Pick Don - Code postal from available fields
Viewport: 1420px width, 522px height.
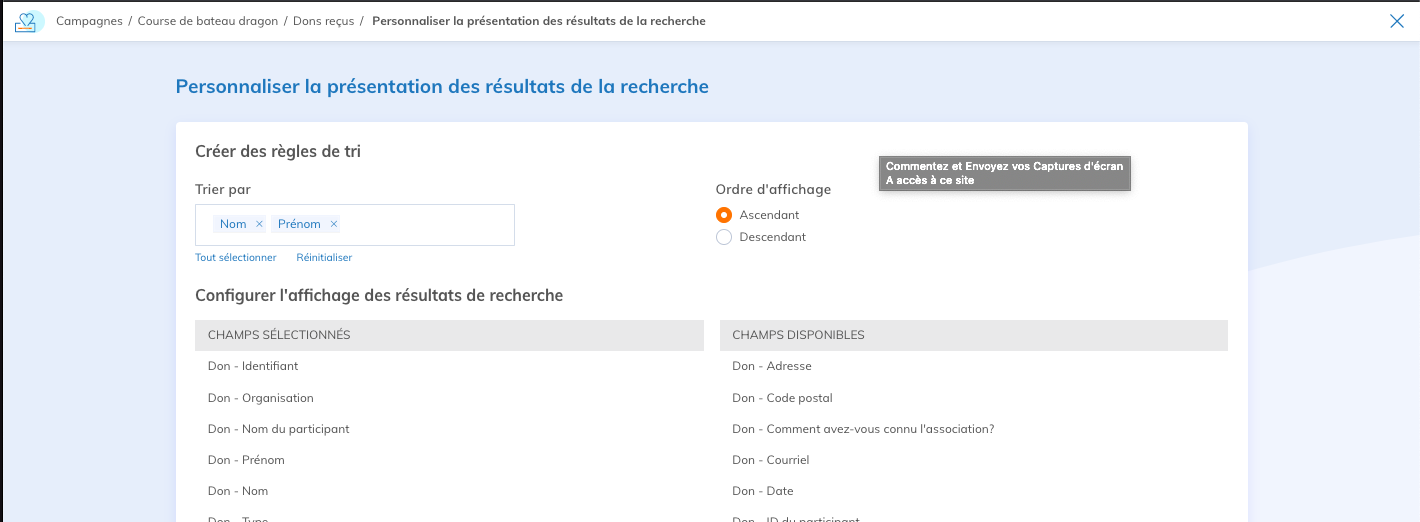pyautogui.click(x=782, y=398)
